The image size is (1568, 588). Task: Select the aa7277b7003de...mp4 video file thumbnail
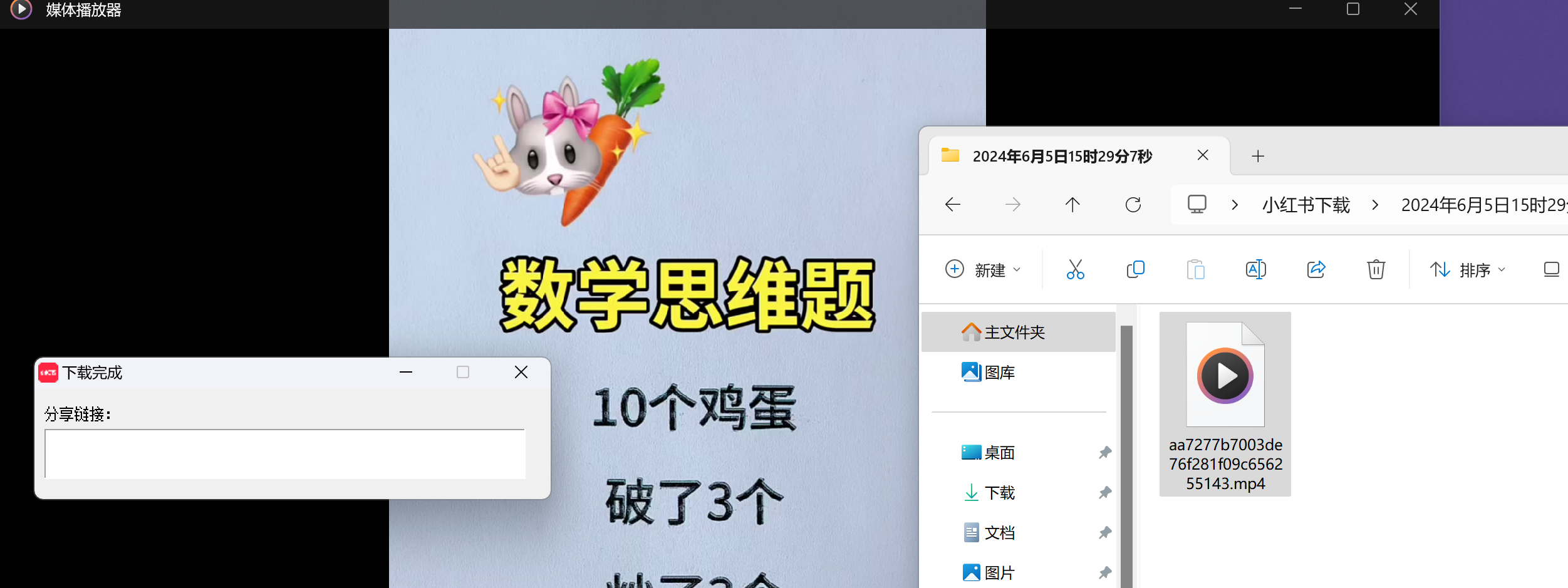point(1225,374)
